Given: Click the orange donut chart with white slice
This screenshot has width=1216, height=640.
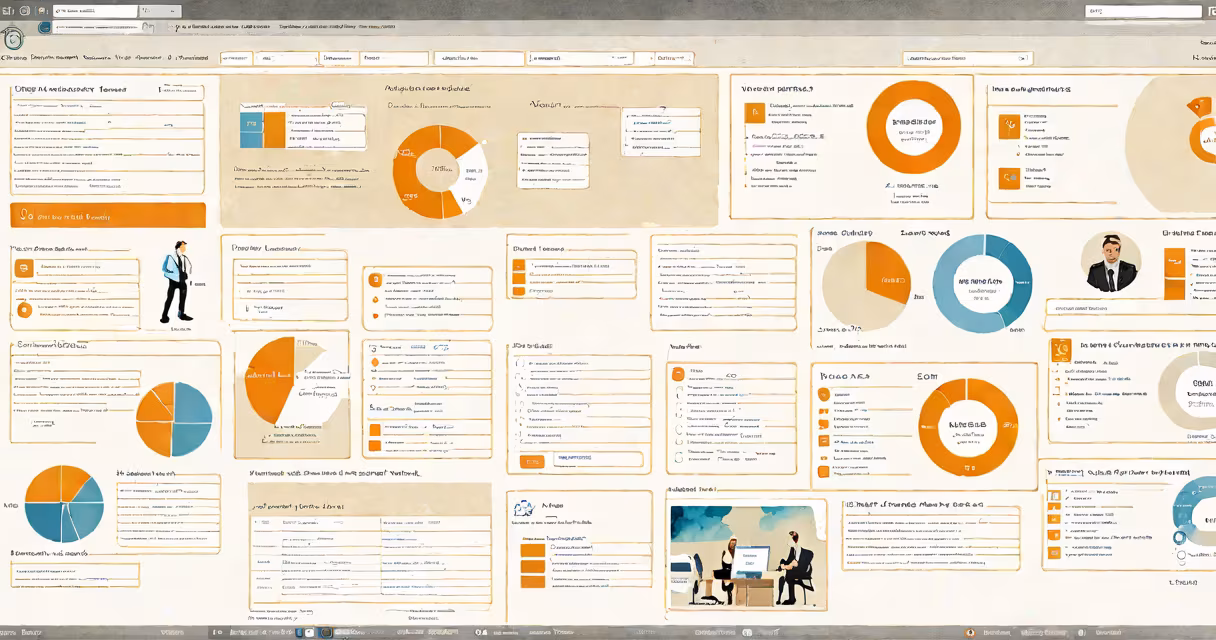Looking at the screenshot, I should (x=439, y=172).
